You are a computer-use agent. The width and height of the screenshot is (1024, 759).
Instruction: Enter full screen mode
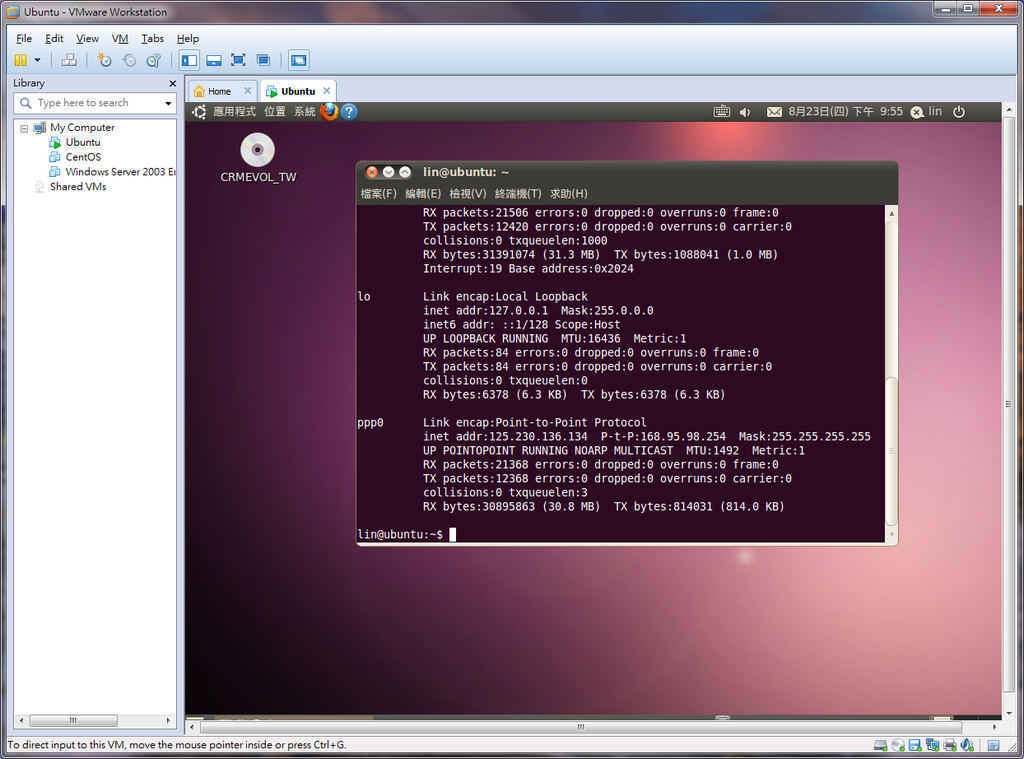coord(238,60)
